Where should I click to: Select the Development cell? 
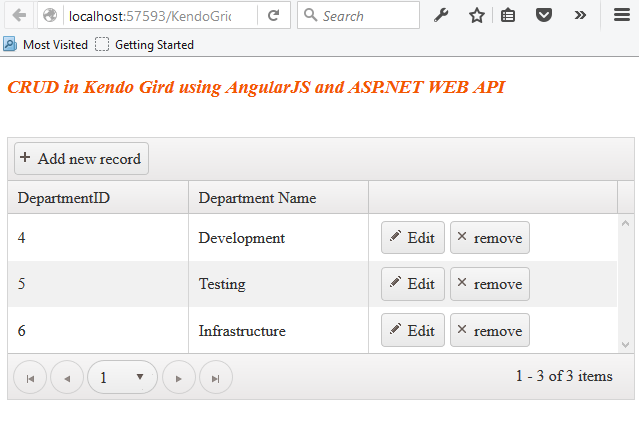tap(278, 238)
